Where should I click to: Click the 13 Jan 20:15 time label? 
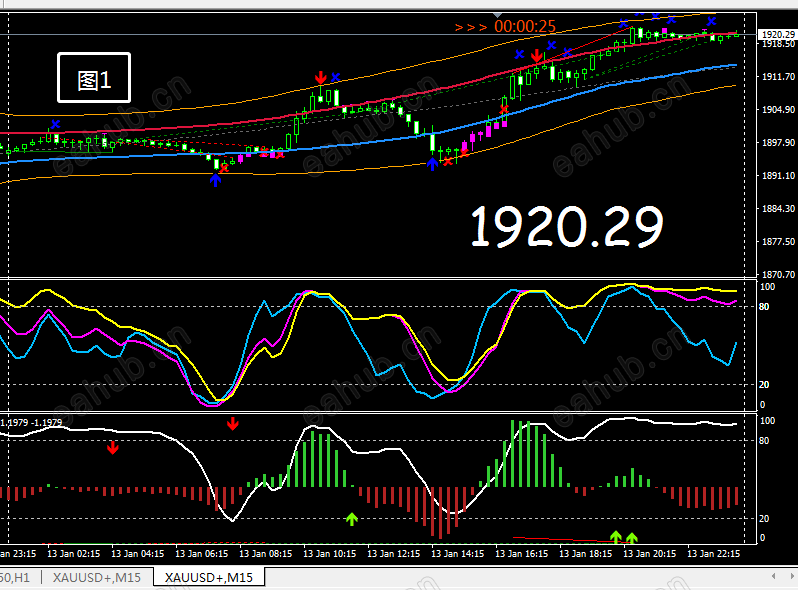(x=650, y=553)
